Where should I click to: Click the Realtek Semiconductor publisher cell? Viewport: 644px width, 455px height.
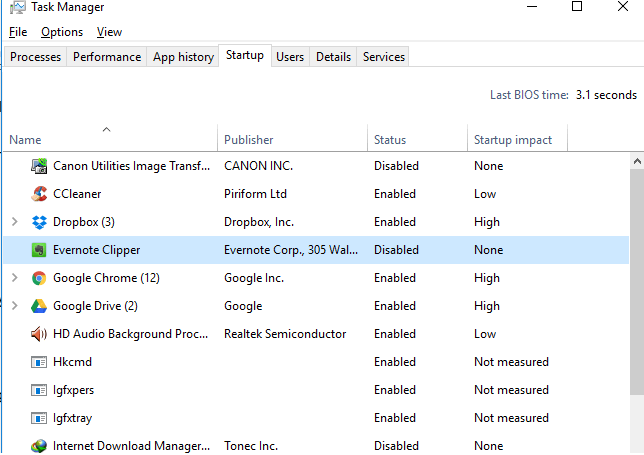pos(285,334)
